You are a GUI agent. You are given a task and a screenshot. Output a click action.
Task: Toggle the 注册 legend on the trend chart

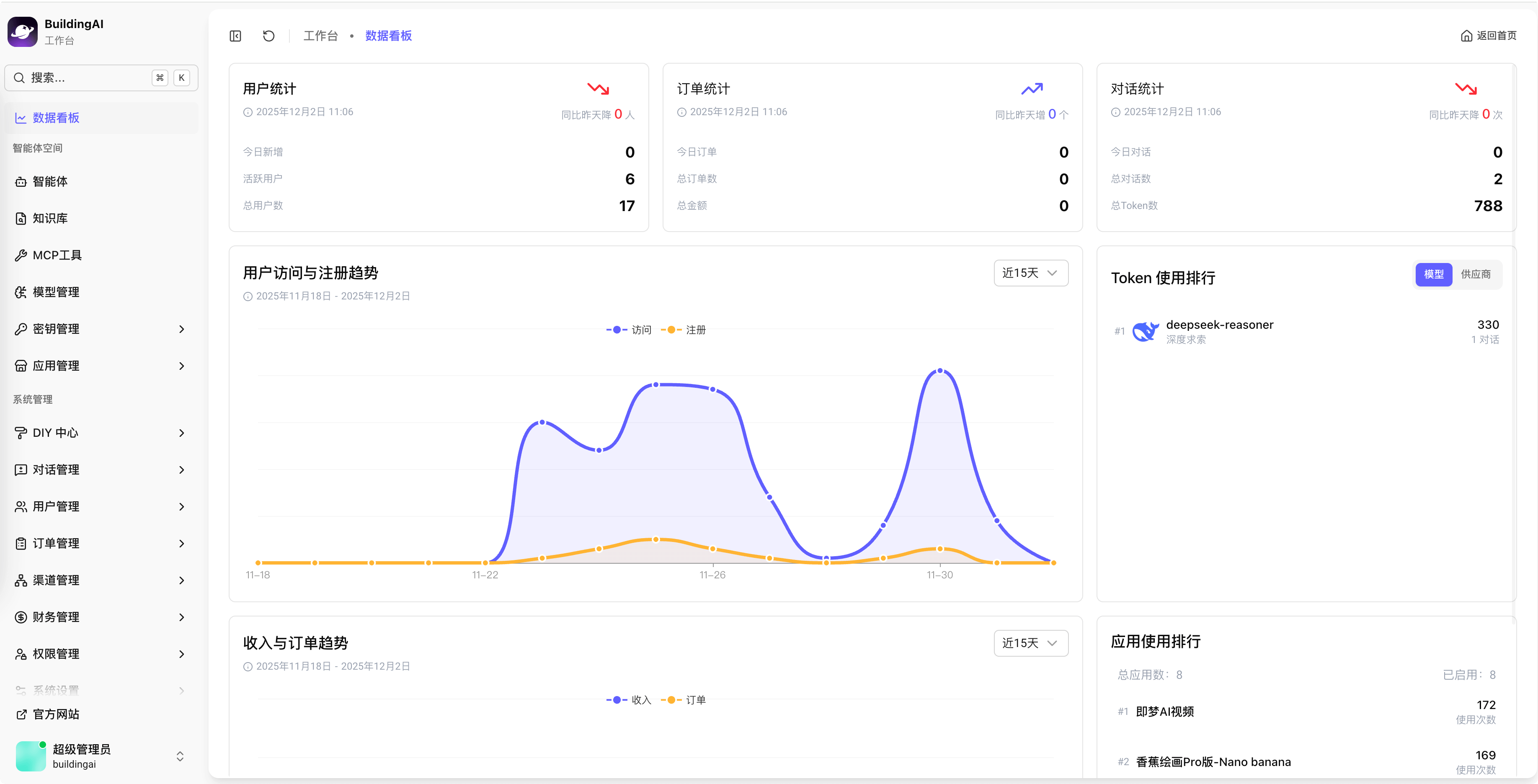[695, 329]
